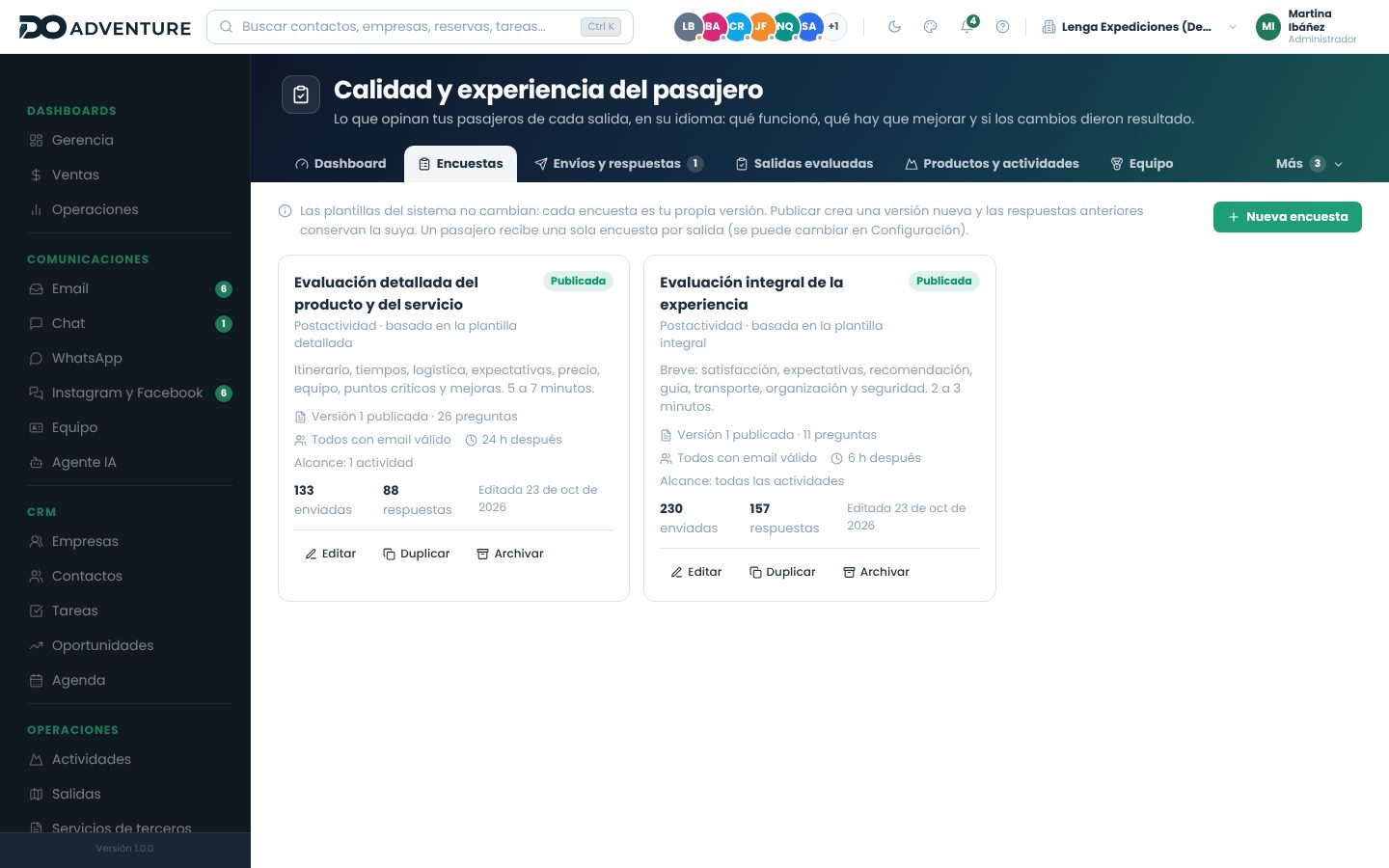The width and height of the screenshot is (1389, 868).
Task: Select the SA user avatar
Action: [809, 27]
